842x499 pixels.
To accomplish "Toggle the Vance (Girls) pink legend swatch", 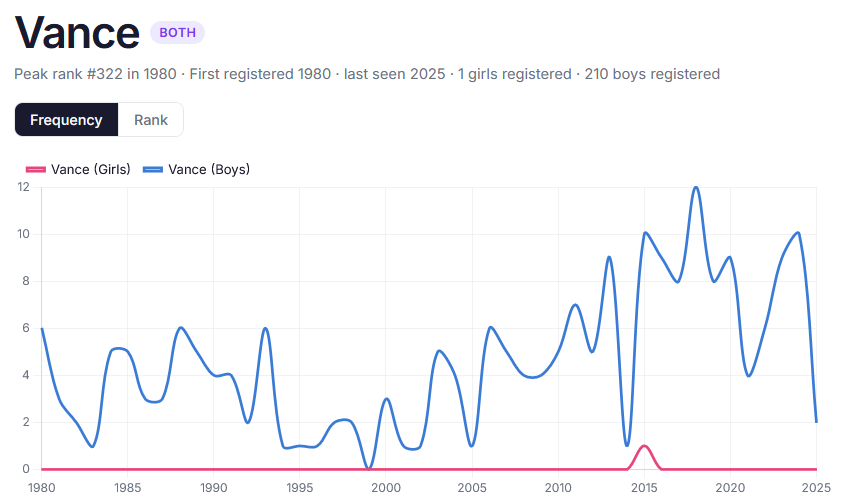I will click(x=36, y=169).
